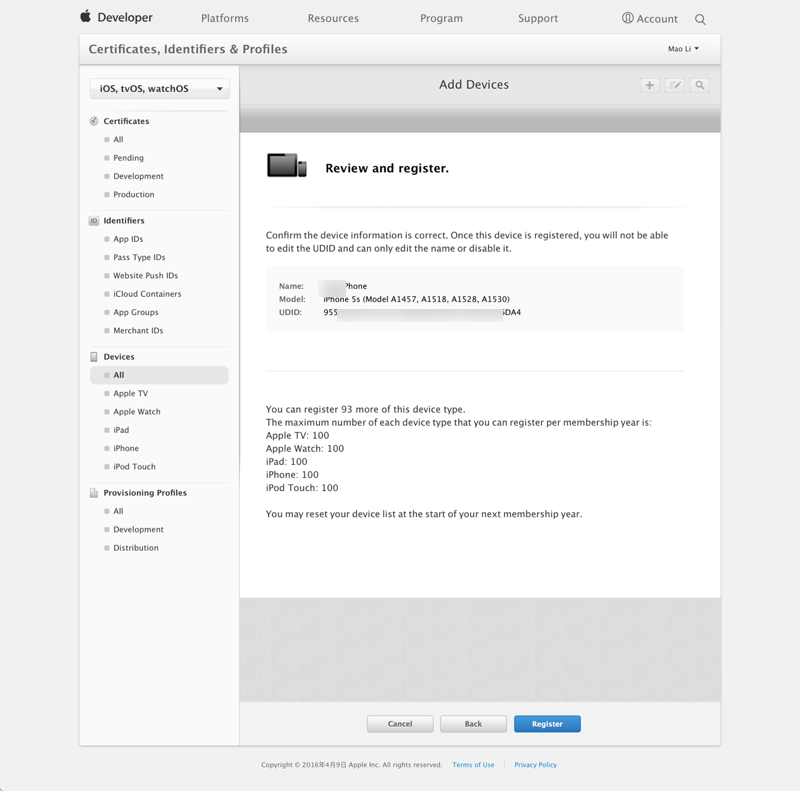
Task: Click the Back button
Action: (x=473, y=724)
